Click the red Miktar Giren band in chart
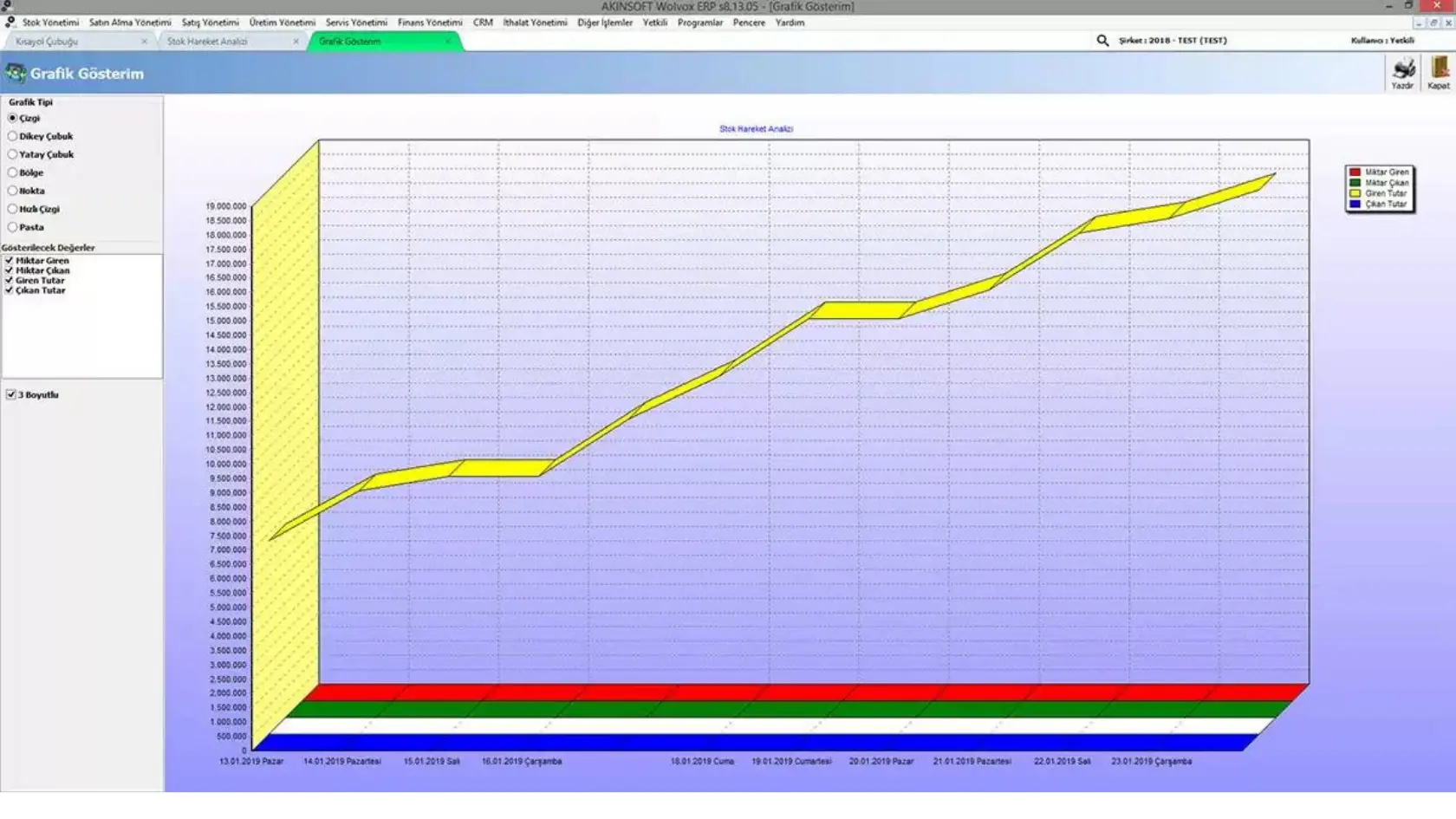This screenshot has width=1456, height=819. pyautogui.click(x=806, y=692)
